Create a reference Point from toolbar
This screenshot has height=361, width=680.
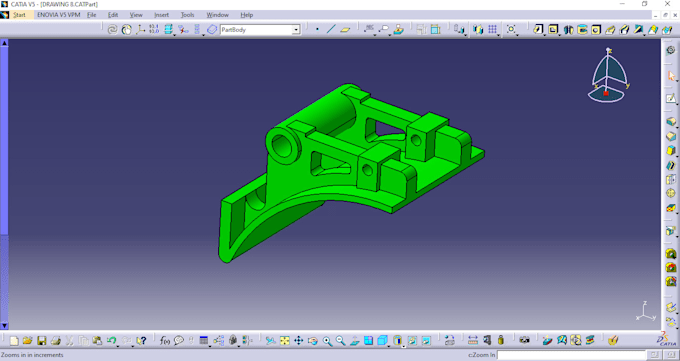click(317, 30)
